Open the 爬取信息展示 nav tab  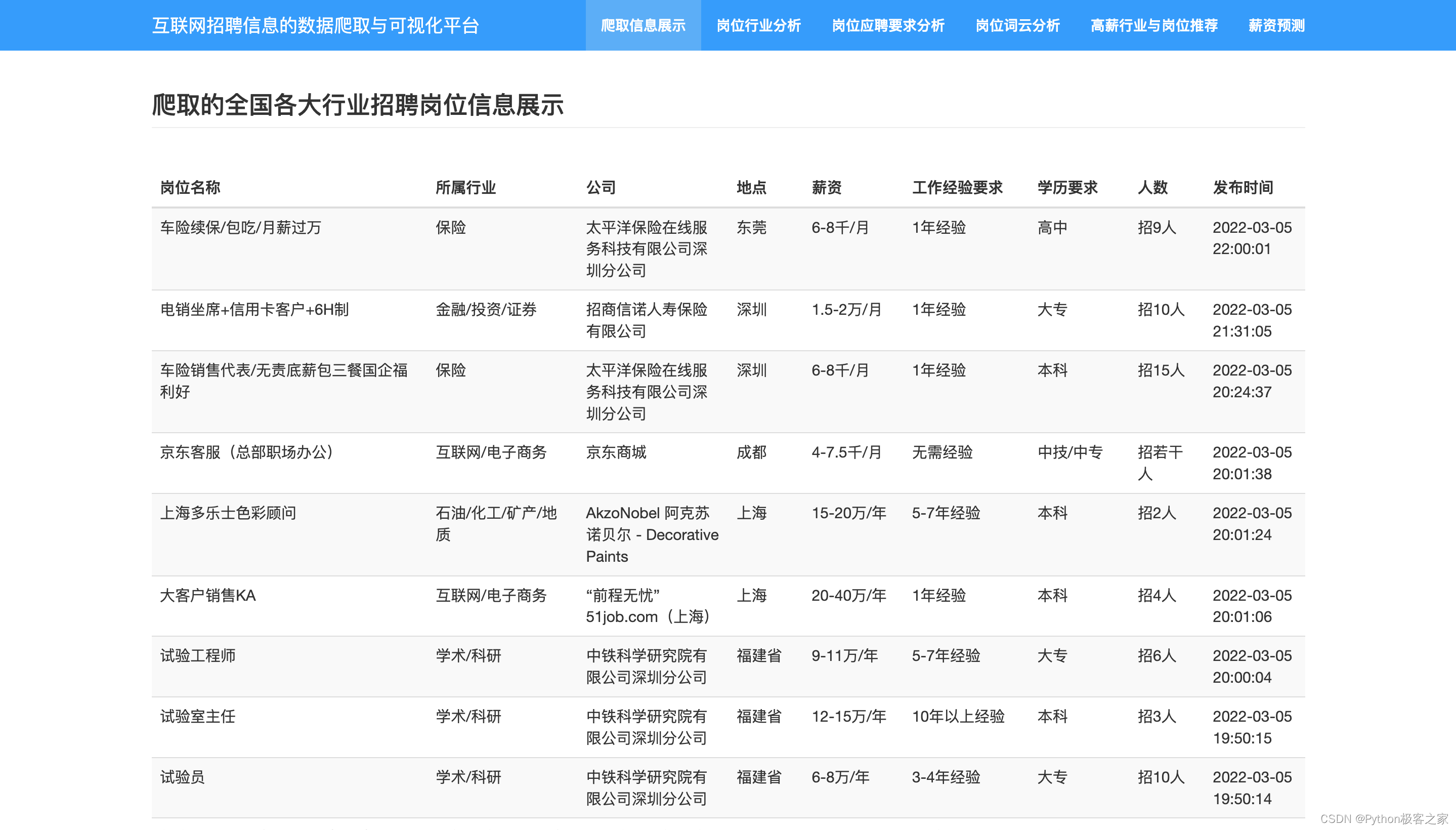(x=643, y=26)
